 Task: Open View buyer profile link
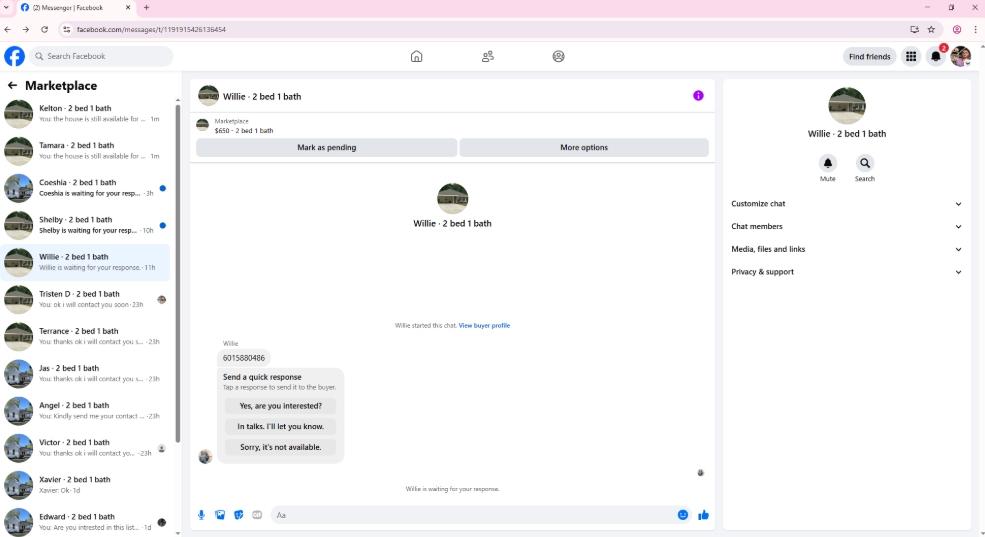pos(484,325)
